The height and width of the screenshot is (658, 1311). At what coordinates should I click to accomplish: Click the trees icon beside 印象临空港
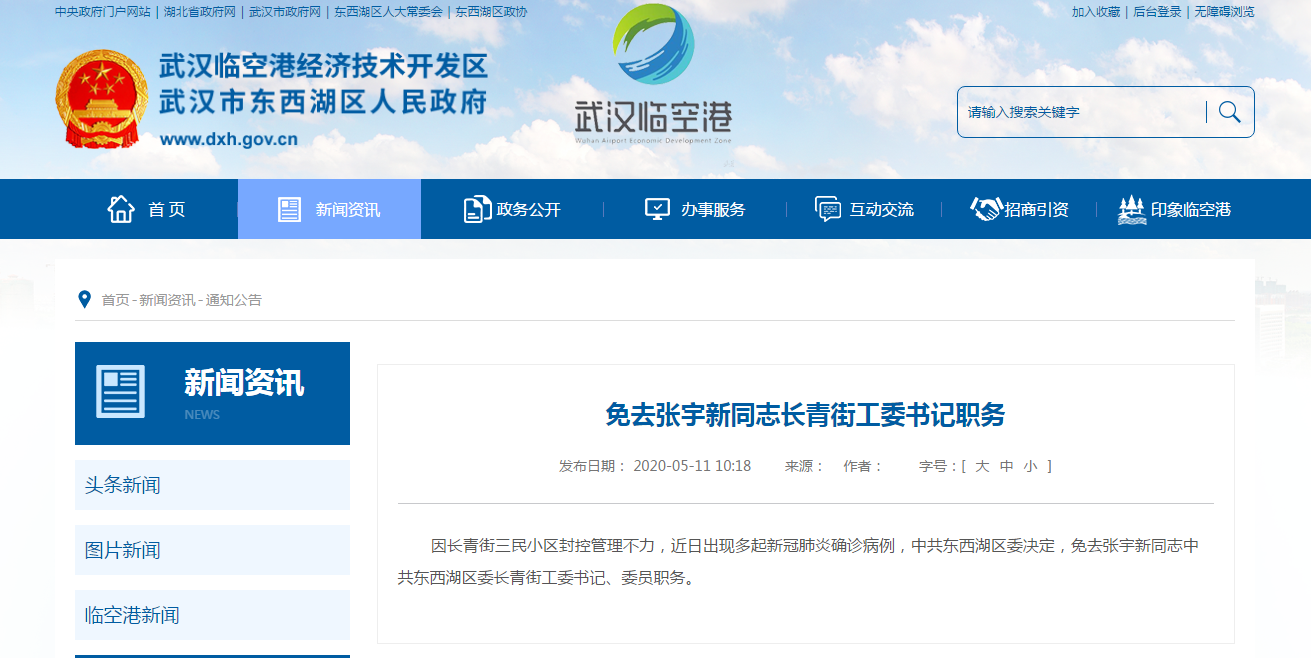(1131, 209)
